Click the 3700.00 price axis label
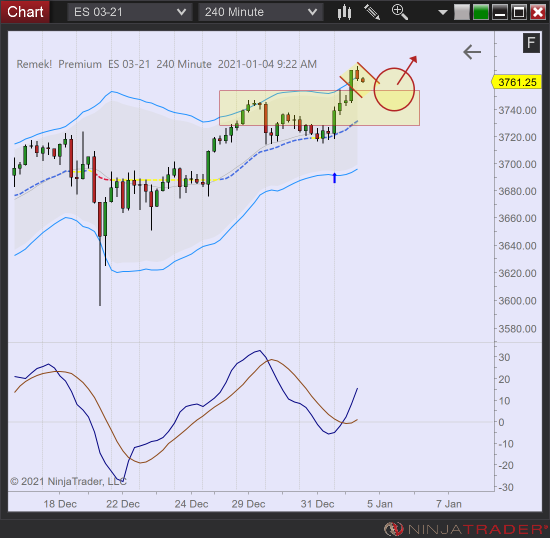This screenshot has width=550, height=538. (517, 164)
